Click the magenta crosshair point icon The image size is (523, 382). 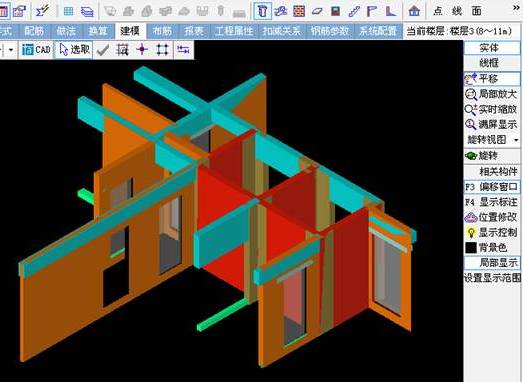(142, 50)
